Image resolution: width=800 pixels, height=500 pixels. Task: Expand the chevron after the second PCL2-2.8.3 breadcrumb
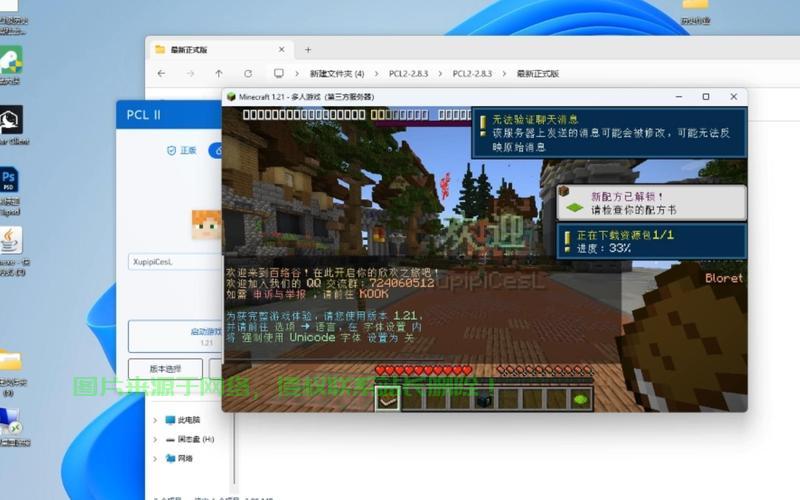point(504,73)
